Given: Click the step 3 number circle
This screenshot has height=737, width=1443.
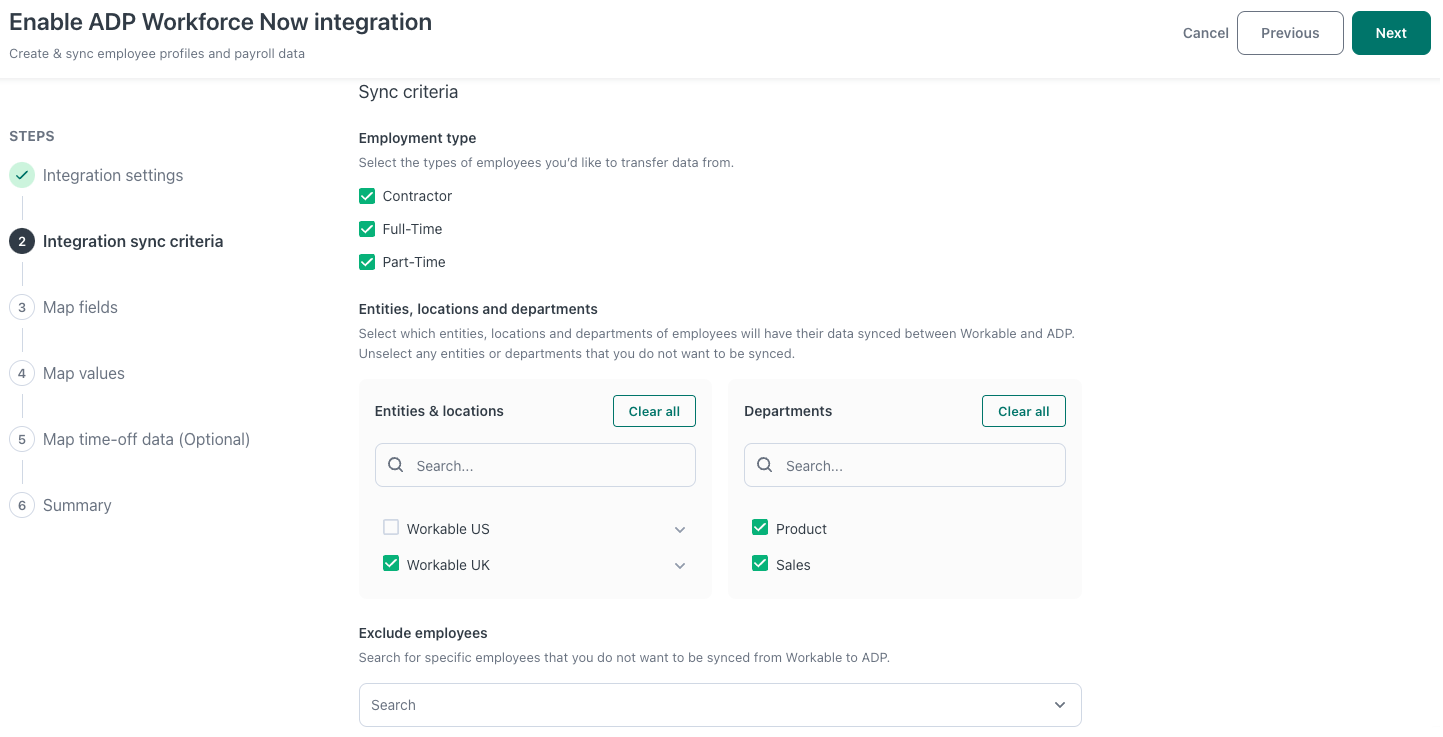Looking at the screenshot, I should [22, 307].
